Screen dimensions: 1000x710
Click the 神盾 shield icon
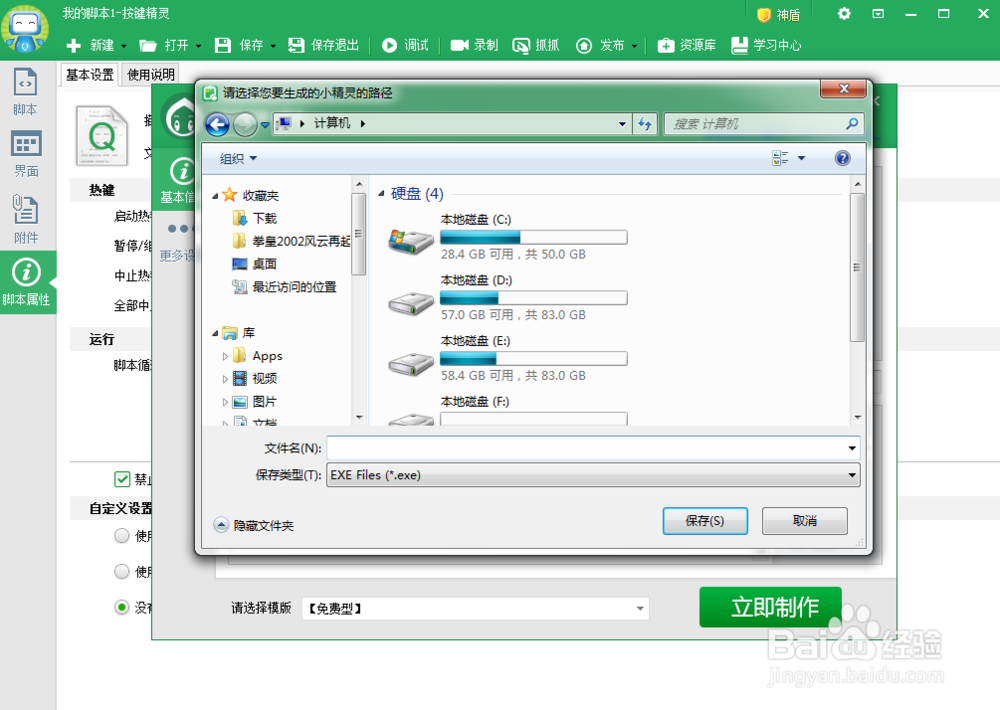tap(763, 15)
